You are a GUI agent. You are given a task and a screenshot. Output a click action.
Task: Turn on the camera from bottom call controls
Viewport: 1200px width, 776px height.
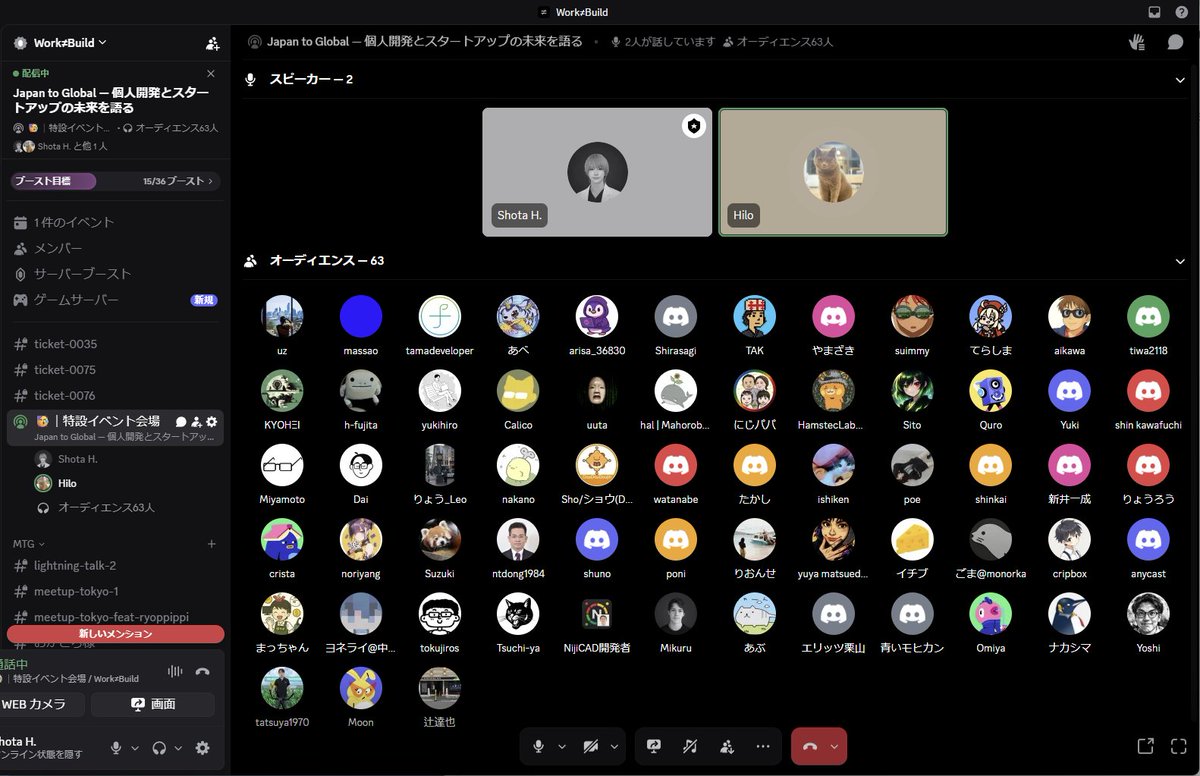[589, 746]
